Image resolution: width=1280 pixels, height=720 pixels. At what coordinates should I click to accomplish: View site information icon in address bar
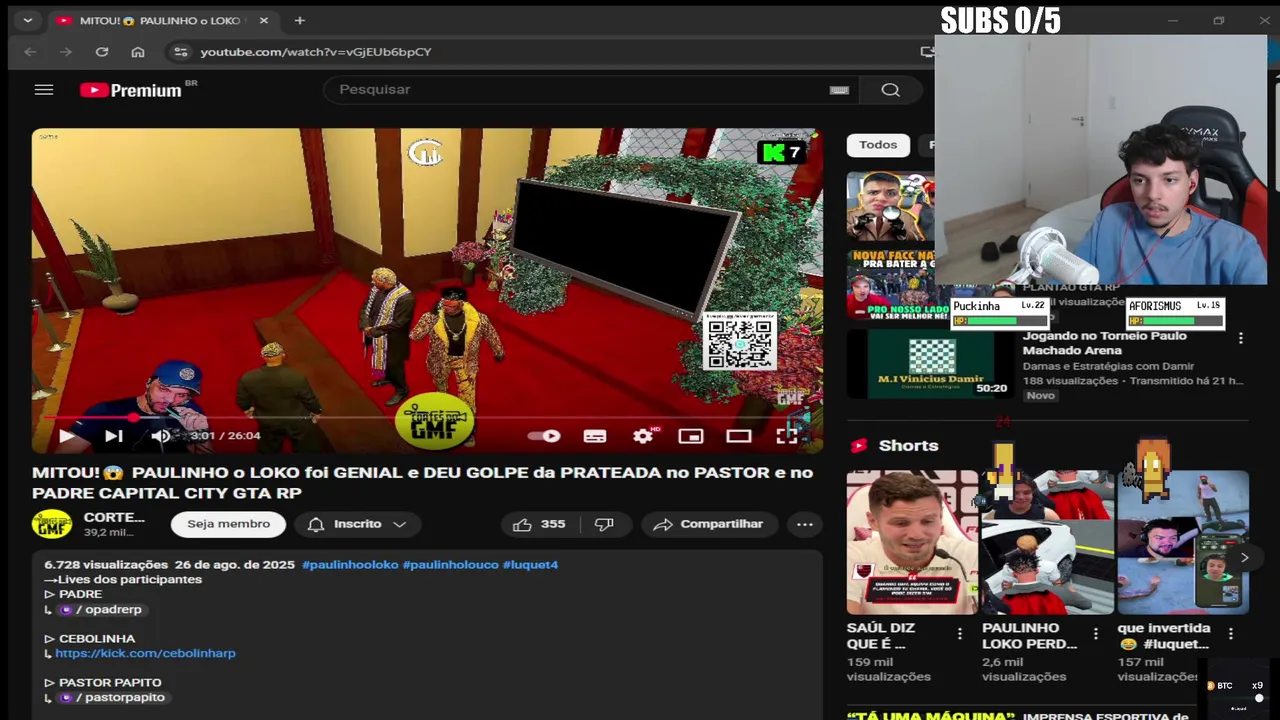(180, 52)
